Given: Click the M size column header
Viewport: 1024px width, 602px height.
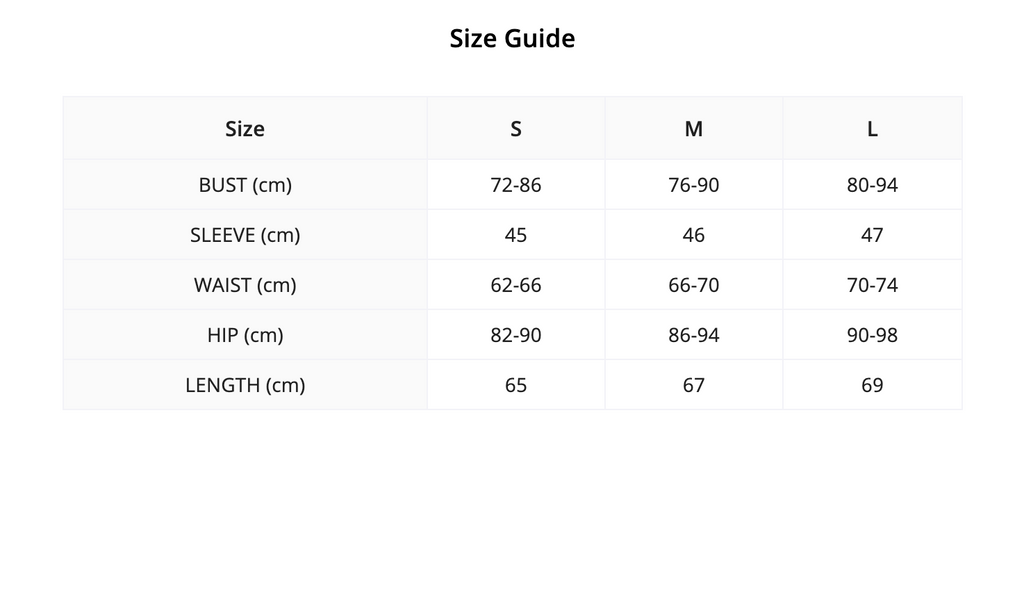Looking at the screenshot, I should [694, 129].
